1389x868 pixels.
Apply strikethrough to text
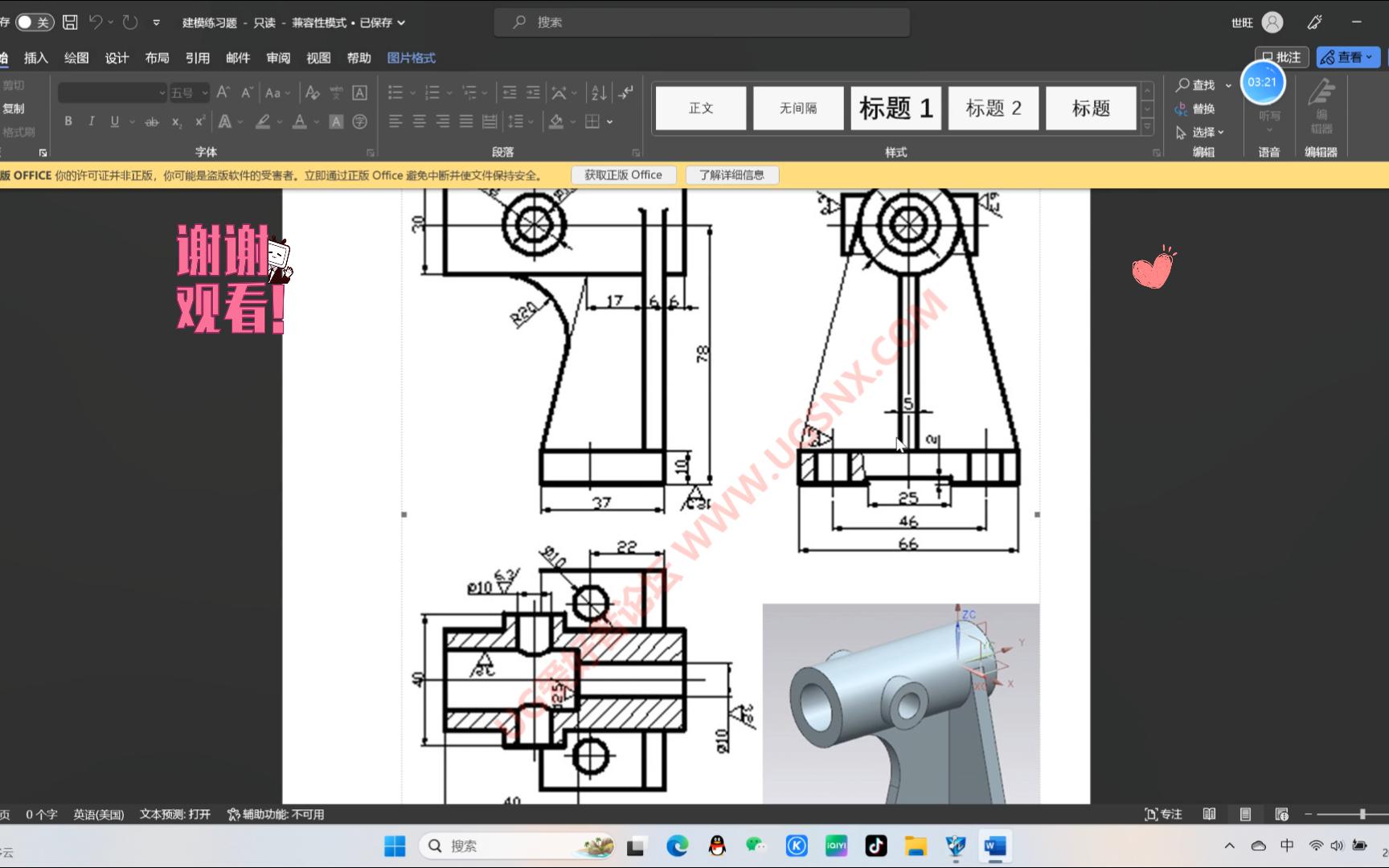[x=152, y=121]
